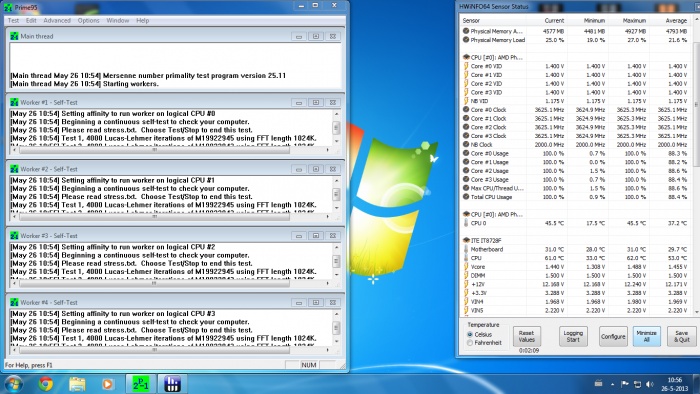Click the ITE IT8728F sensor group icon
The image size is (700, 394).
pyautogui.click(x=466, y=241)
